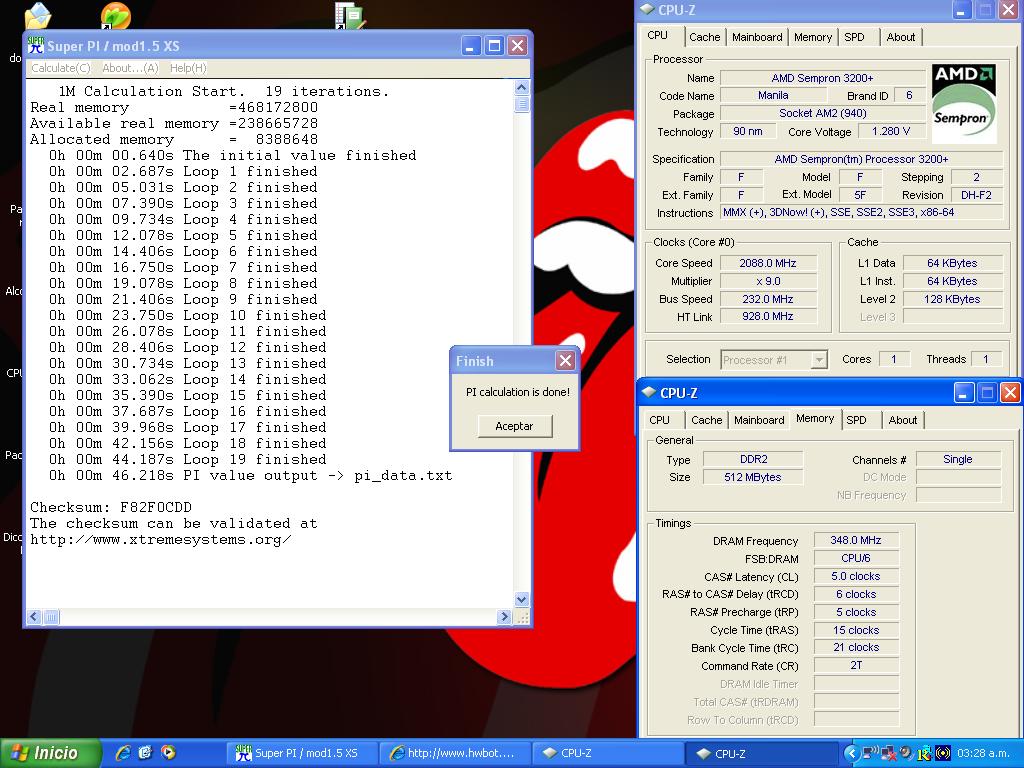Open About tab in the lower CPU-Z
This screenshot has width=1024, height=768.
(x=903, y=420)
